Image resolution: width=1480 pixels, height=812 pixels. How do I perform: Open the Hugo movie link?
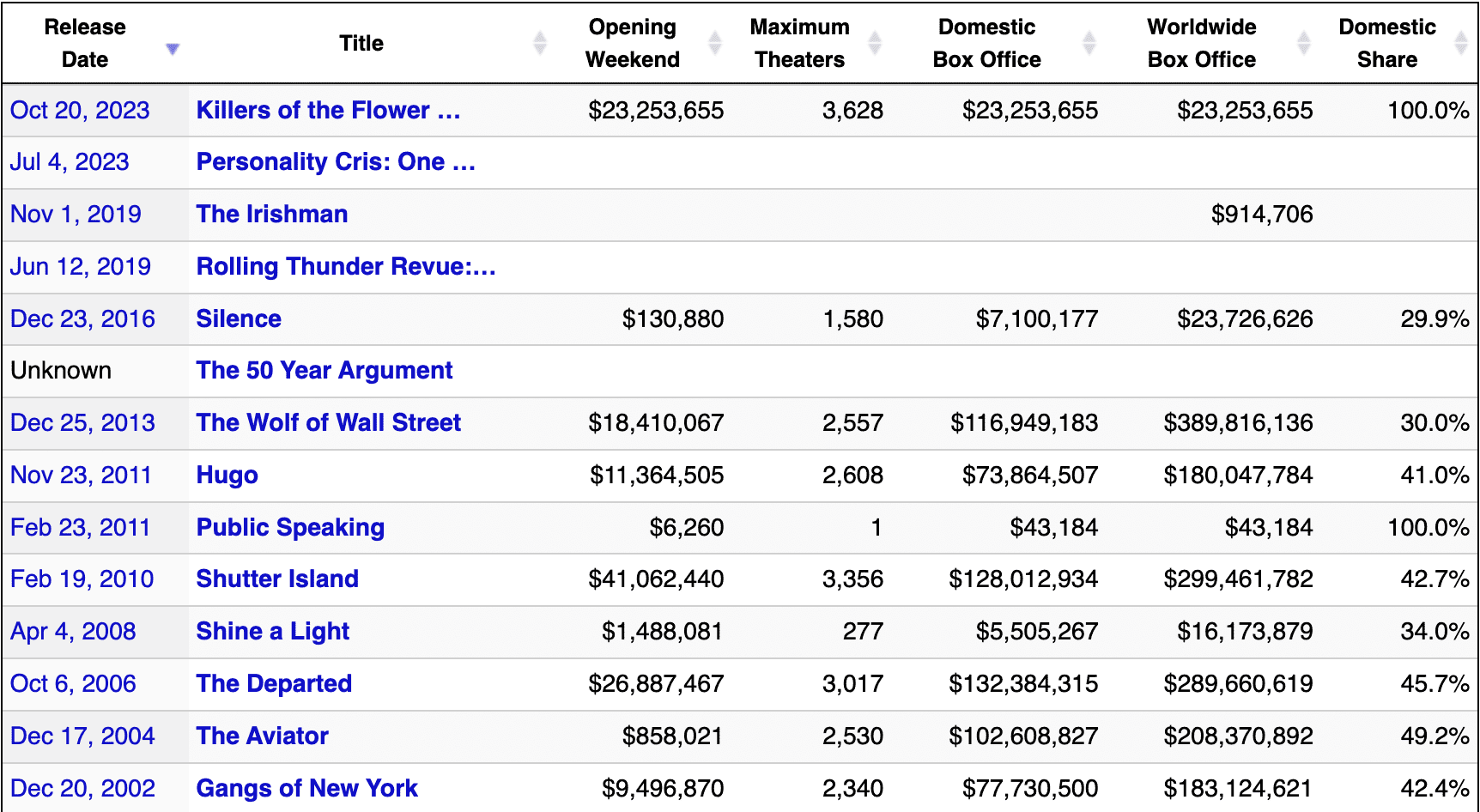click(227, 475)
